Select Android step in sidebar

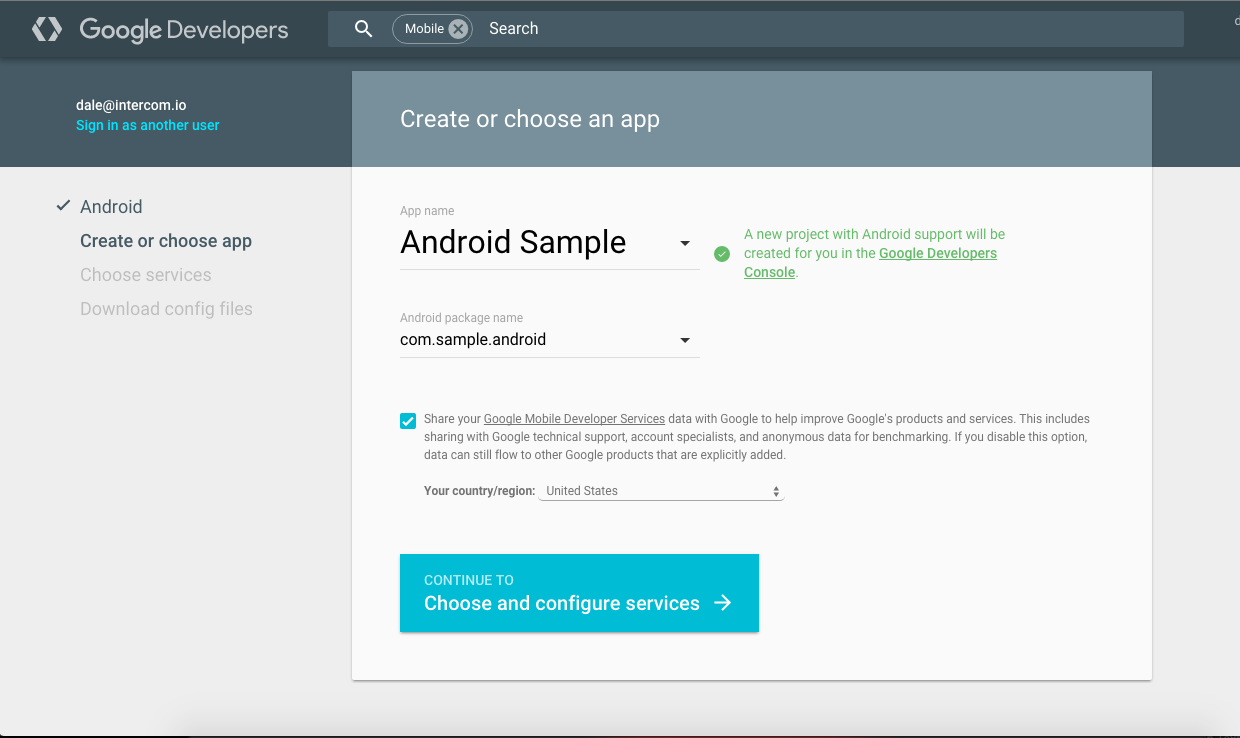click(x=111, y=207)
